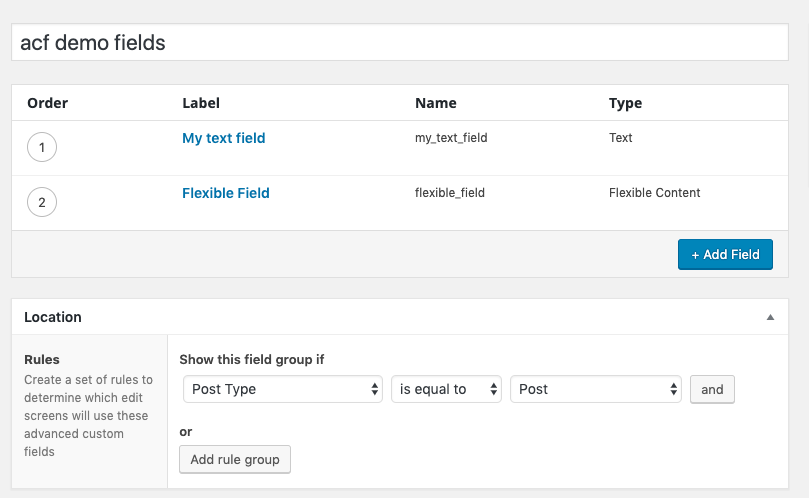Click the Flexible Content type cell
The image size is (809, 498).
tap(654, 193)
